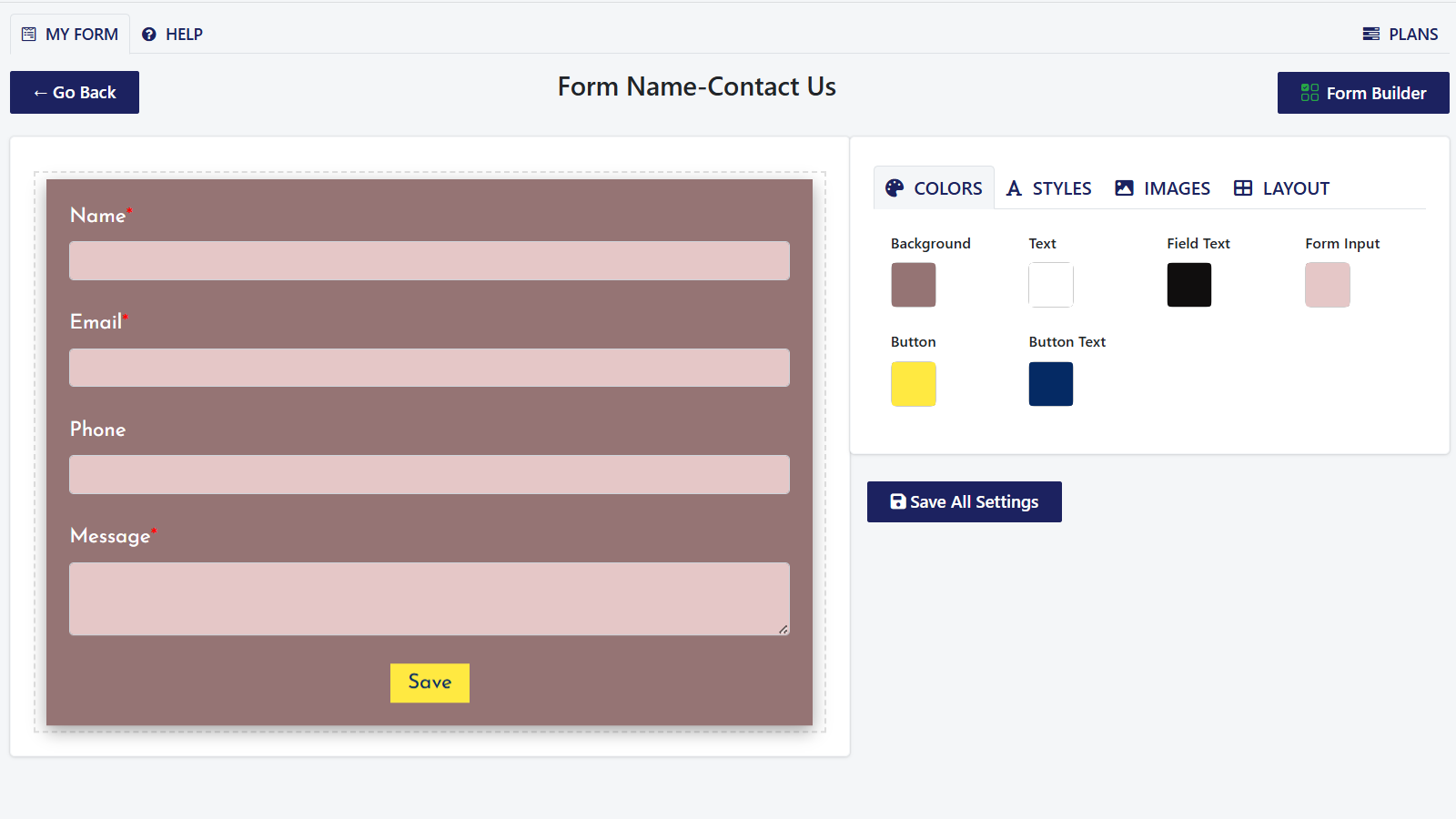Viewport: 1456px width, 819px height.
Task: Click the list icon beside PLANS
Action: click(1370, 34)
